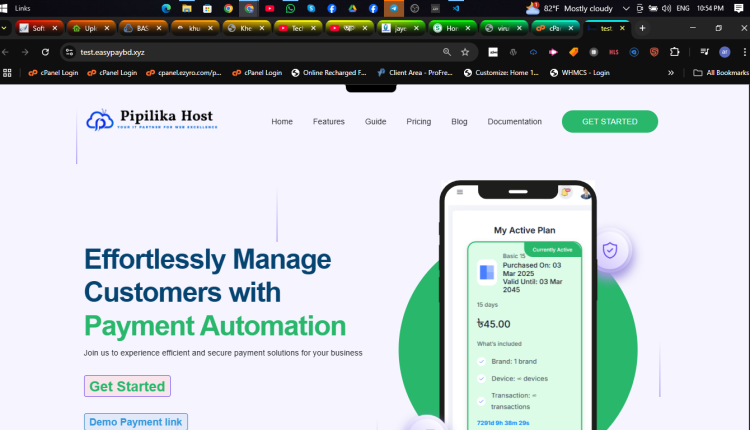Open File Explorer from the taskbar

tap(187, 8)
